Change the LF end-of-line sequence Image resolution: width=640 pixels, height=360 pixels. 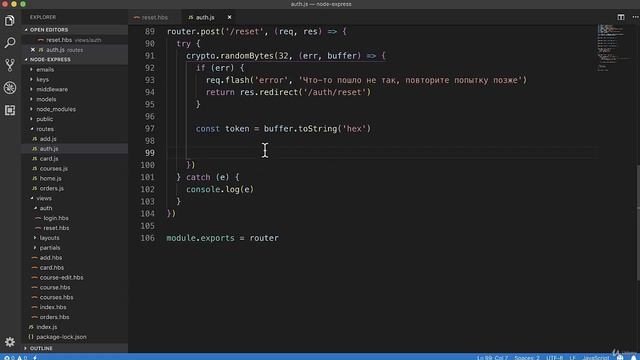pos(572,358)
